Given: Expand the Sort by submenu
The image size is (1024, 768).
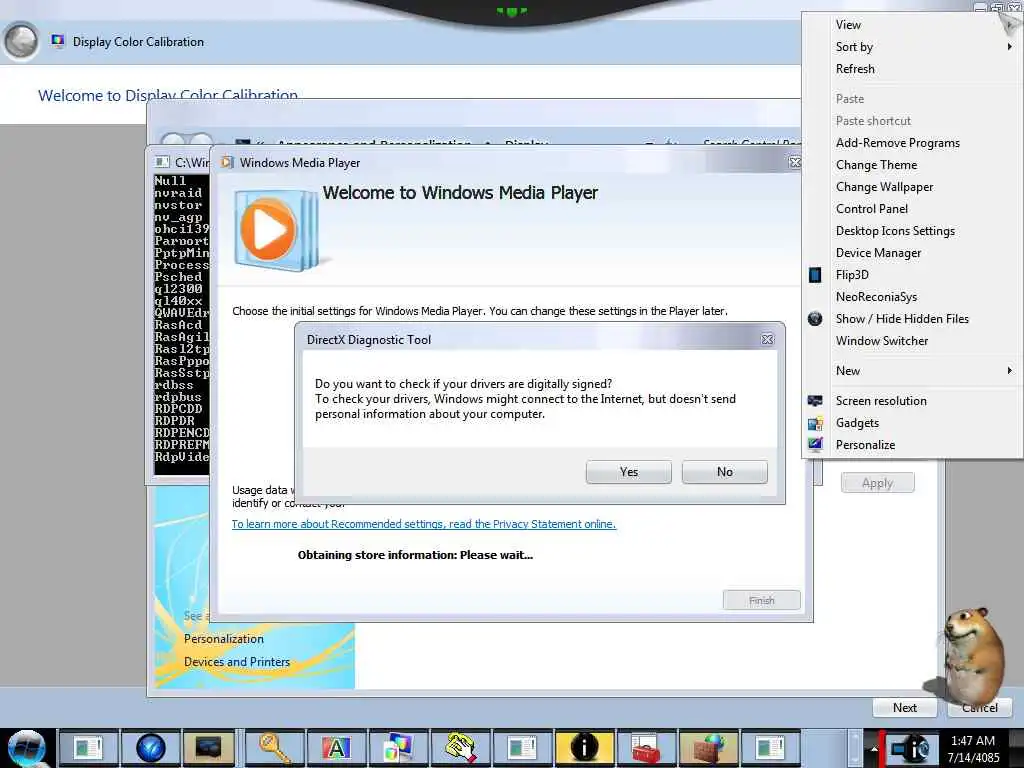Looking at the screenshot, I should coord(912,47).
